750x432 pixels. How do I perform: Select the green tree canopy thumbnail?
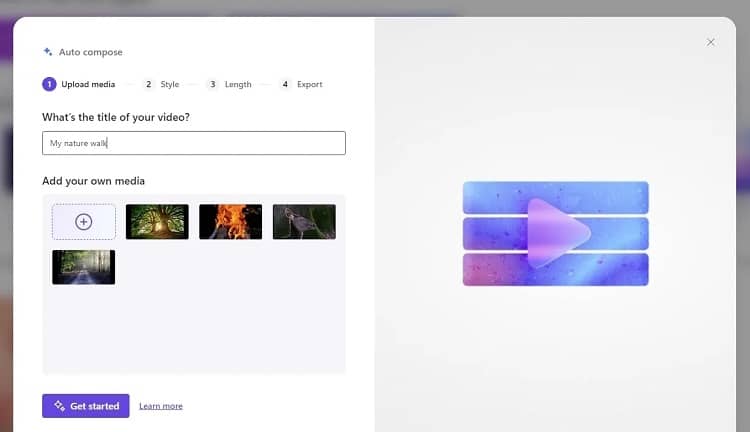click(157, 222)
